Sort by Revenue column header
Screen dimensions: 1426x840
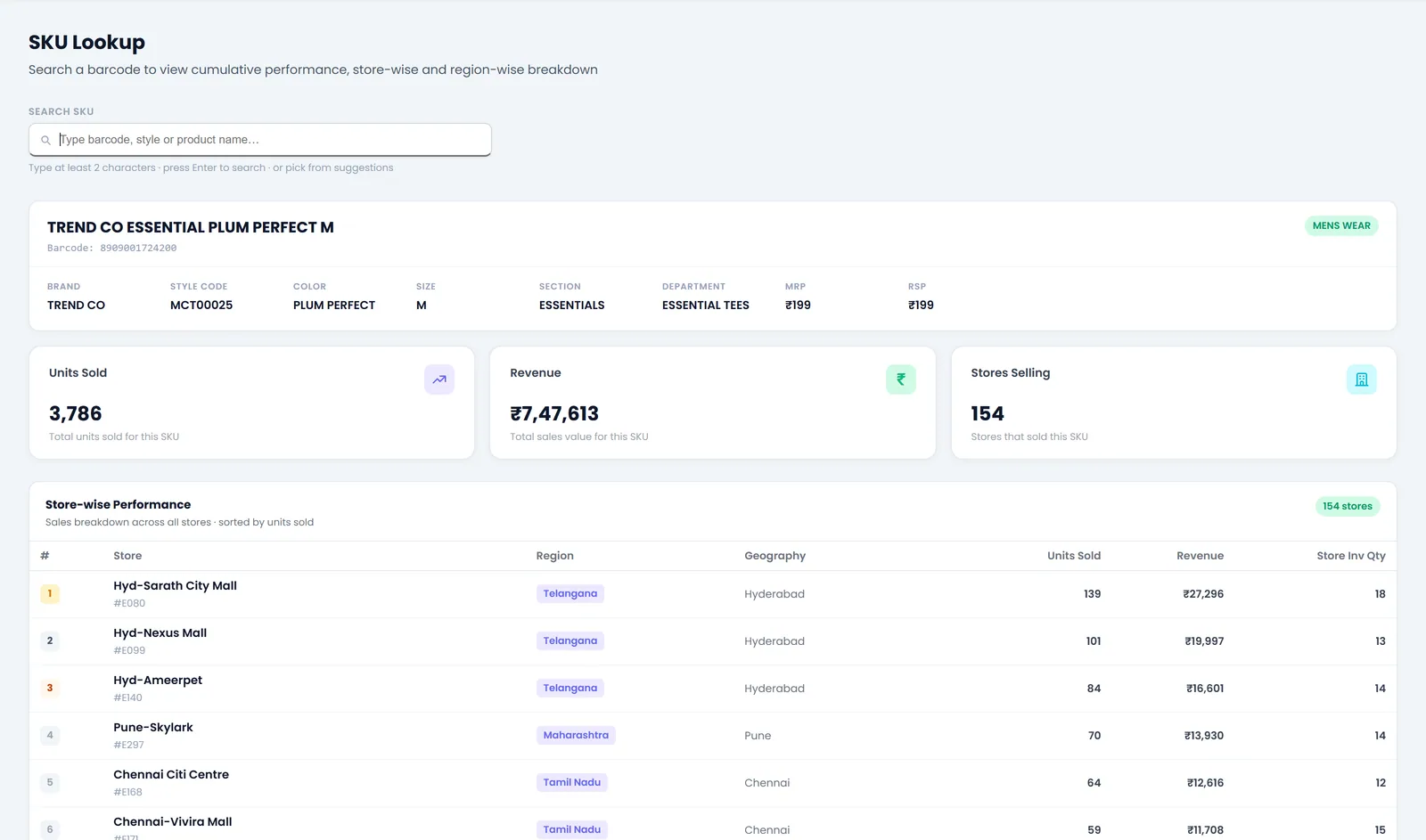click(1200, 556)
